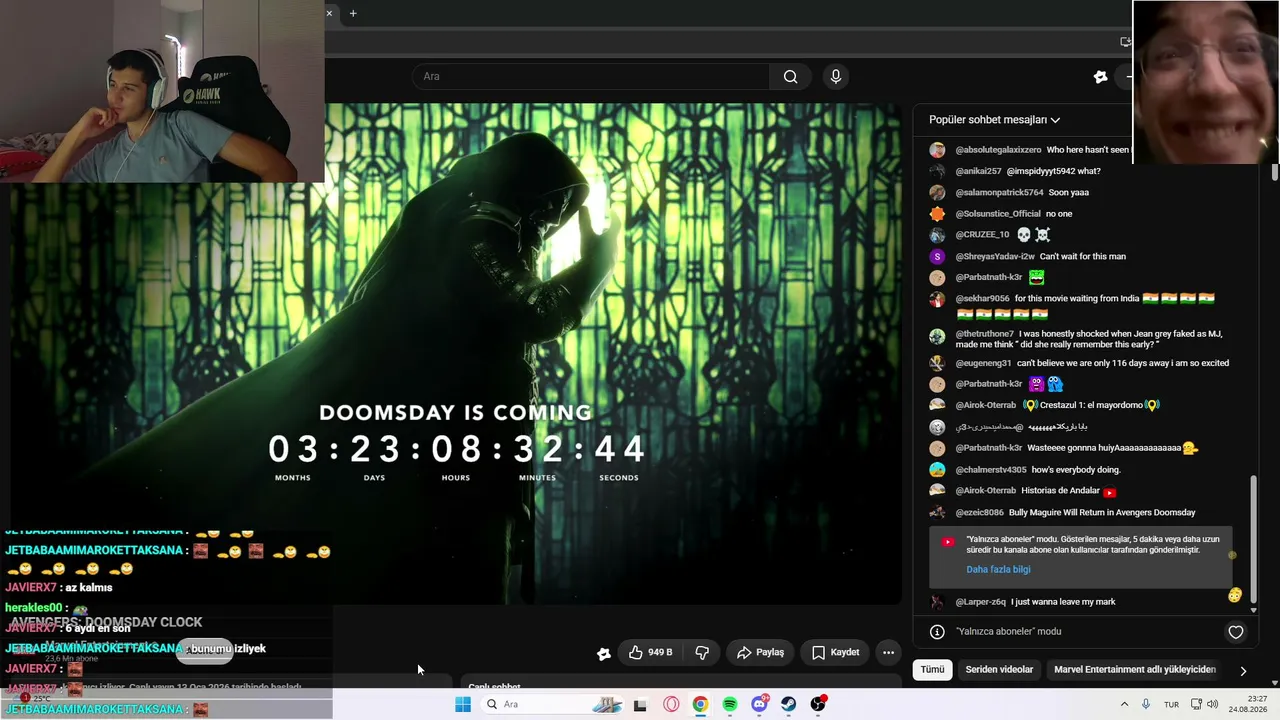Click the chat message "Can't wait for this man"
Screen dimensions: 1280x720
click(x=1083, y=256)
